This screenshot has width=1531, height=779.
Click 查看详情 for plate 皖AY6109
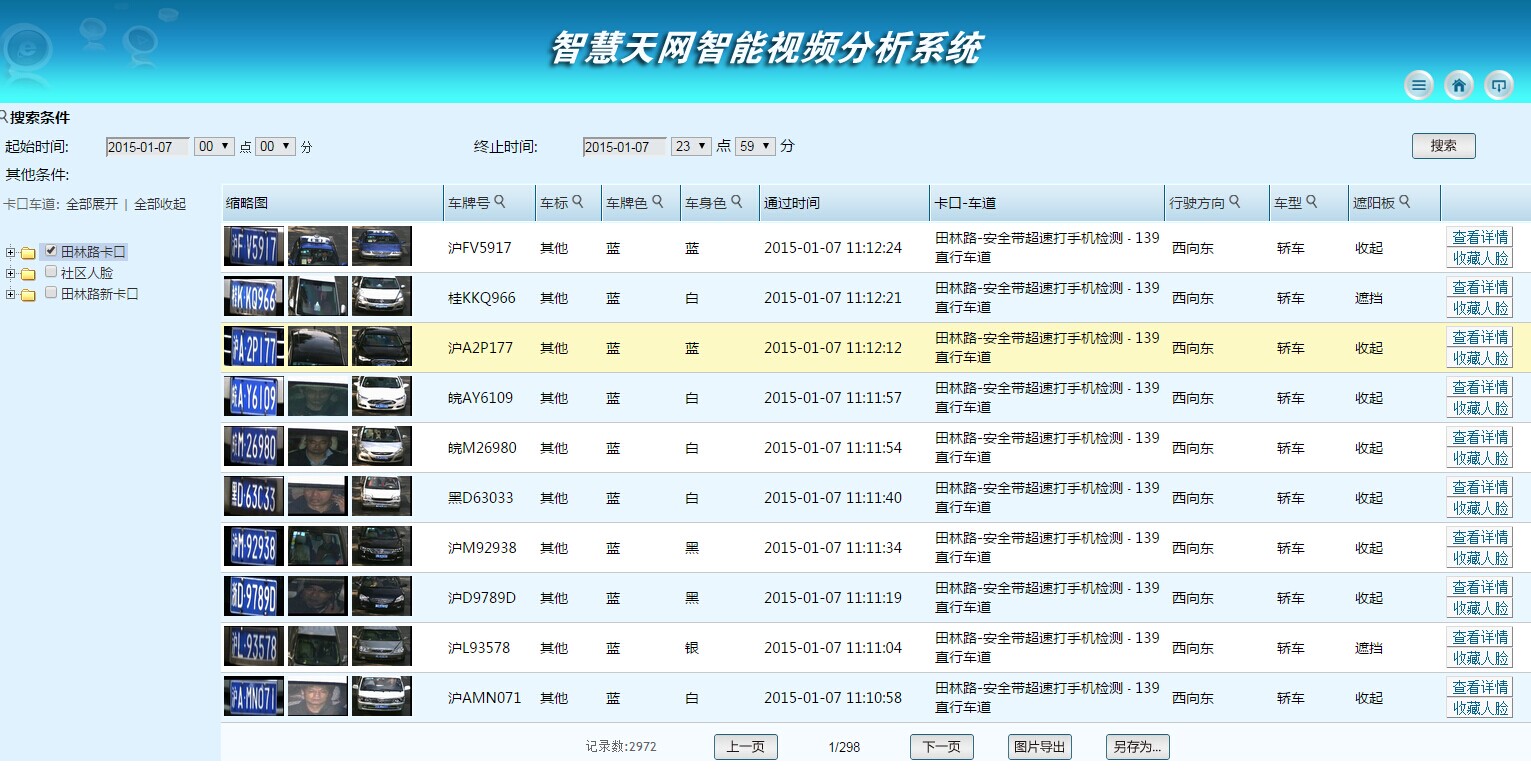pos(1480,387)
